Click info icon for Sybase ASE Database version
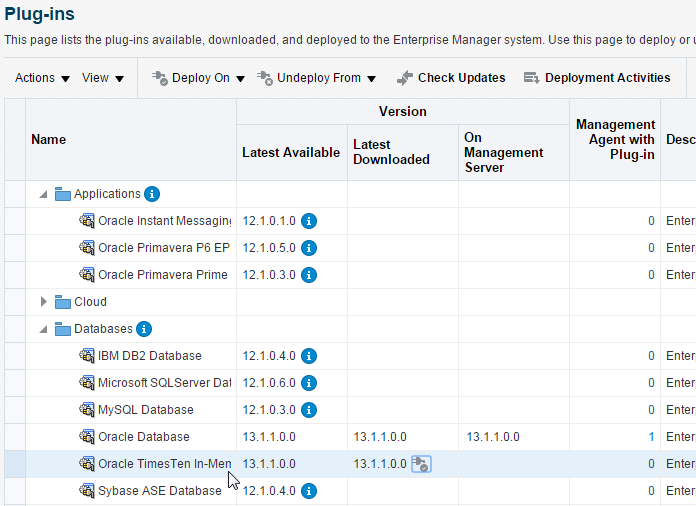This screenshot has width=696, height=506. click(x=309, y=491)
